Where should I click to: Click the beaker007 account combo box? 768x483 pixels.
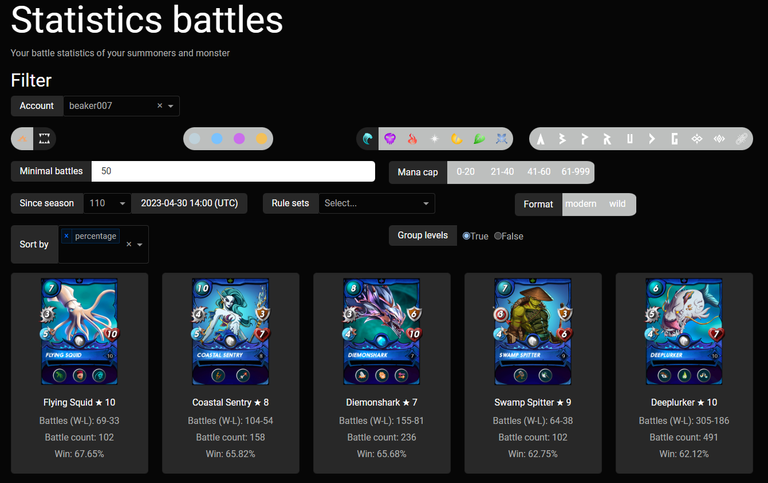[x=121, y=106]
